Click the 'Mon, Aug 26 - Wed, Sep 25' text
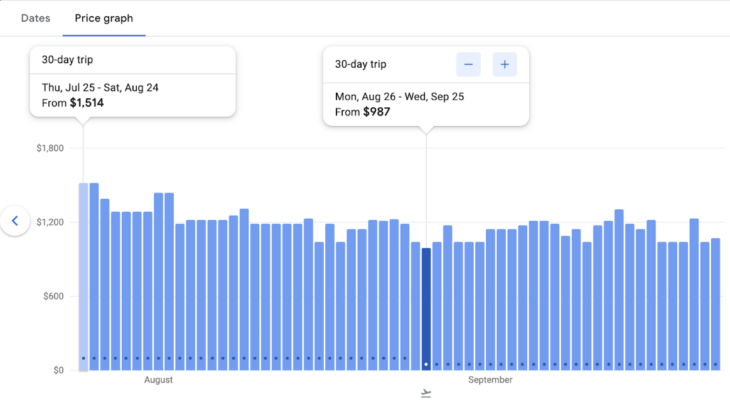The height and width of the screenshot is (405, 730). pyautogui.click(x=399, y=97)
